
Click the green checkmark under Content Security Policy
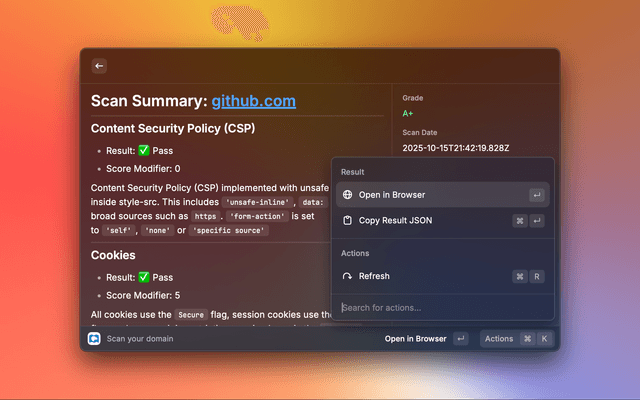[x=145, y=150]
